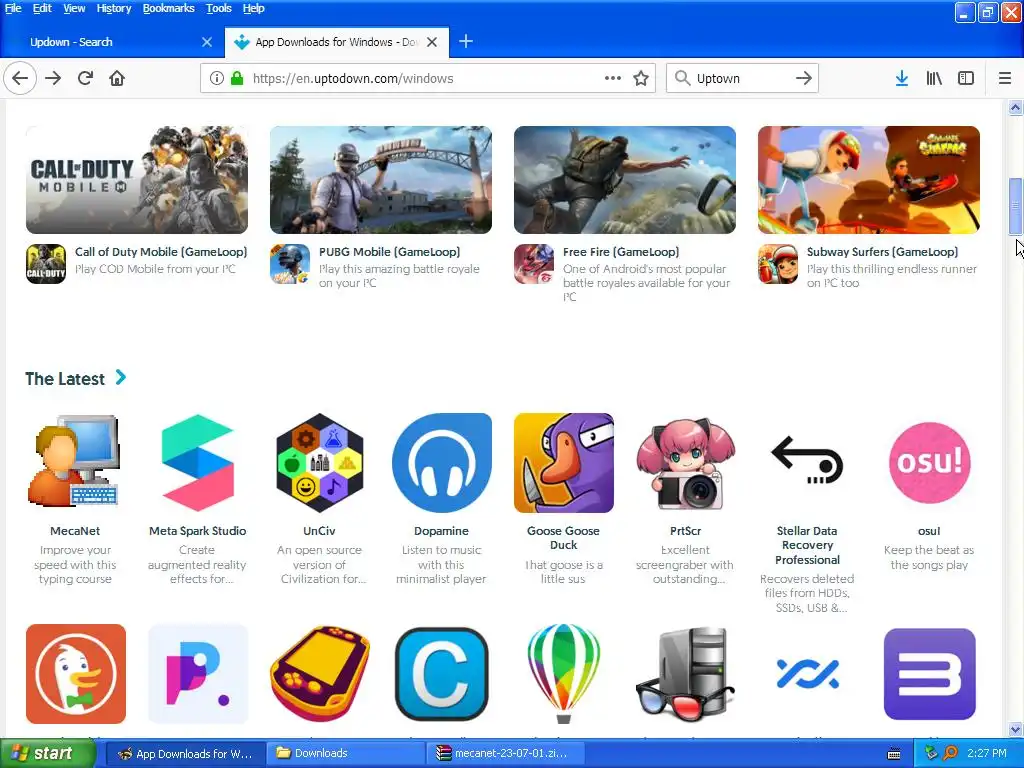The width and height of the screenshot is (1024, 768).
Task: Switch to the Updown - Search tab
Action: (x=111, y=42)
